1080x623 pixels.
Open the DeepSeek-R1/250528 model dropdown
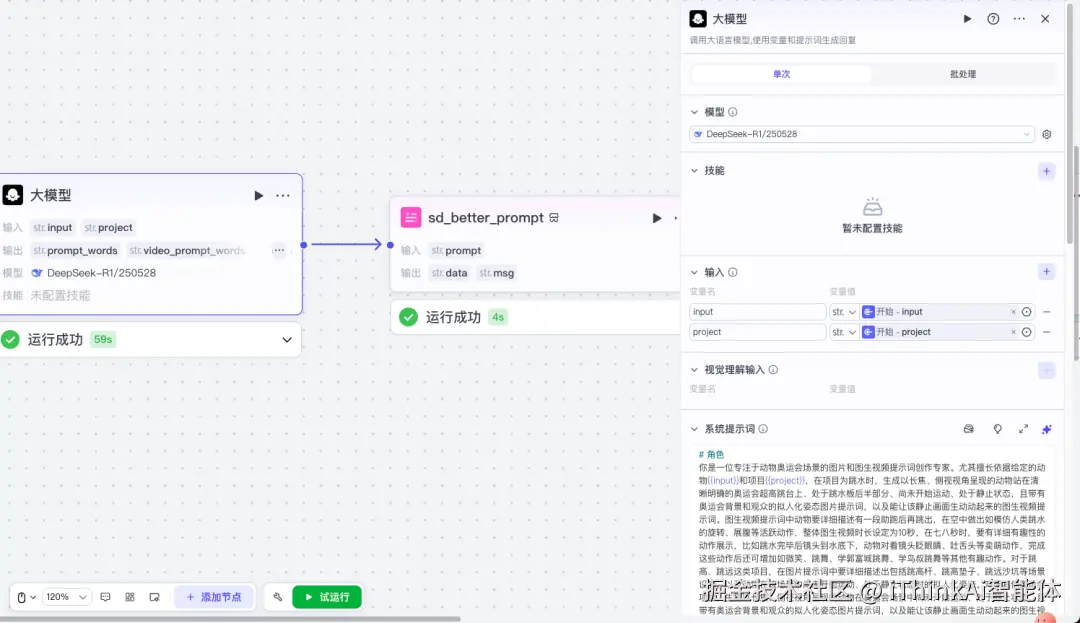coord(862,134)
